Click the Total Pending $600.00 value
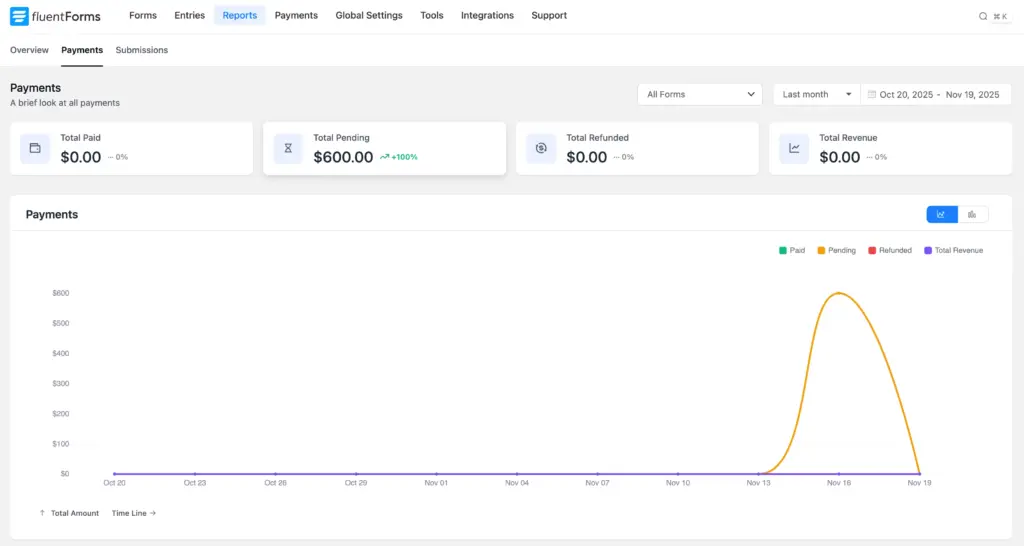Screen dimensions: 1024x546 click(x=344, y=157)
